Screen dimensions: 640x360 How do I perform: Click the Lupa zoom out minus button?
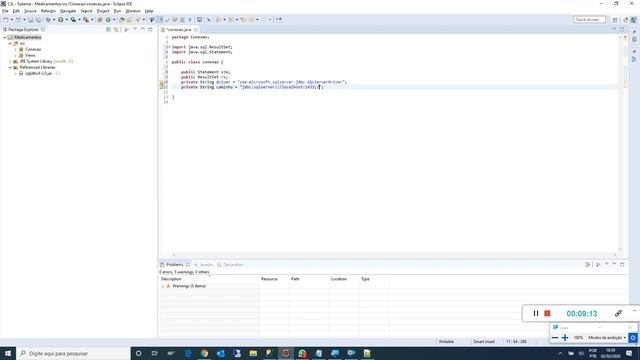point(555,338)
